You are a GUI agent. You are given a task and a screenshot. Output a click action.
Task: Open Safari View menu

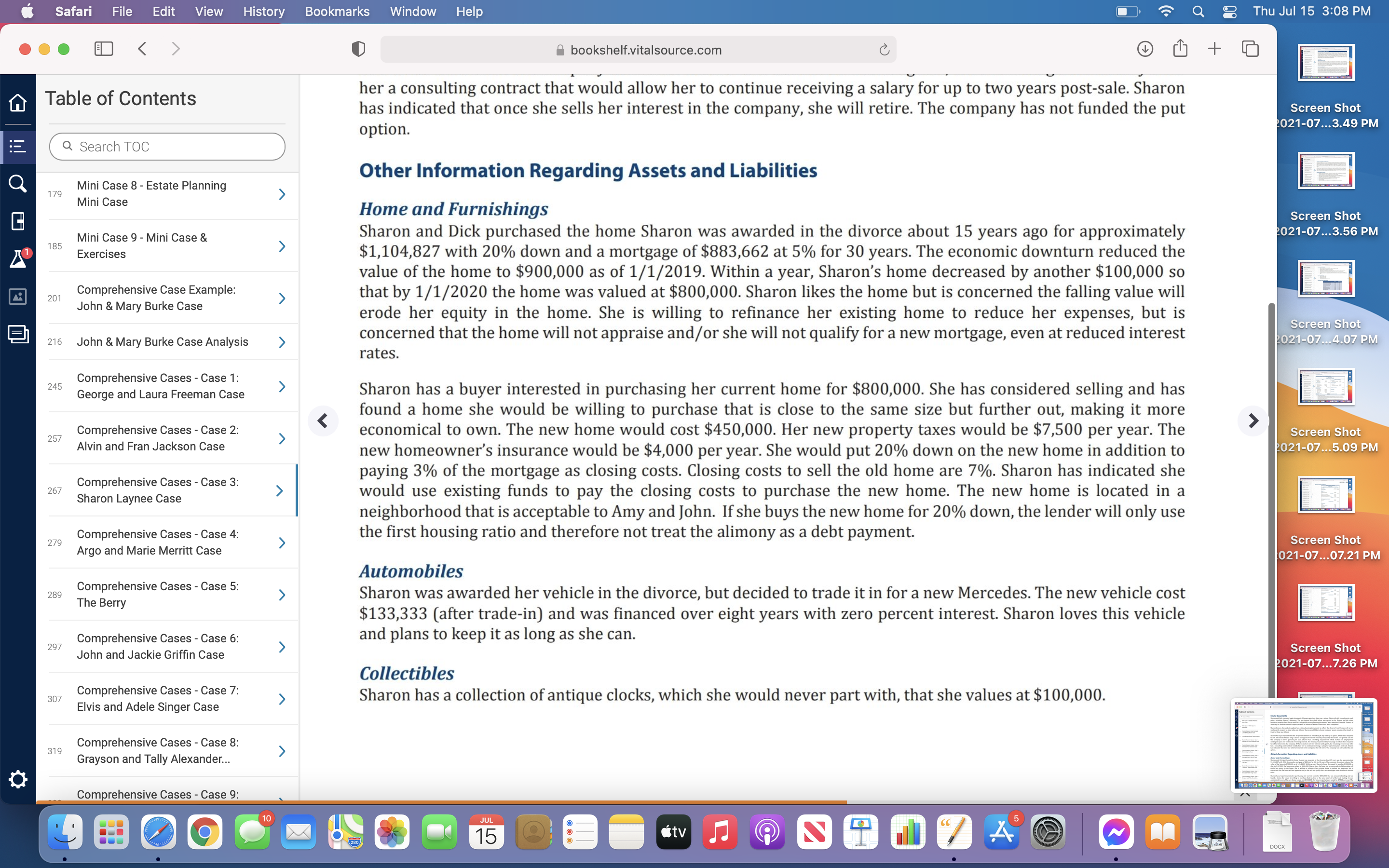(x=209, y=12)
